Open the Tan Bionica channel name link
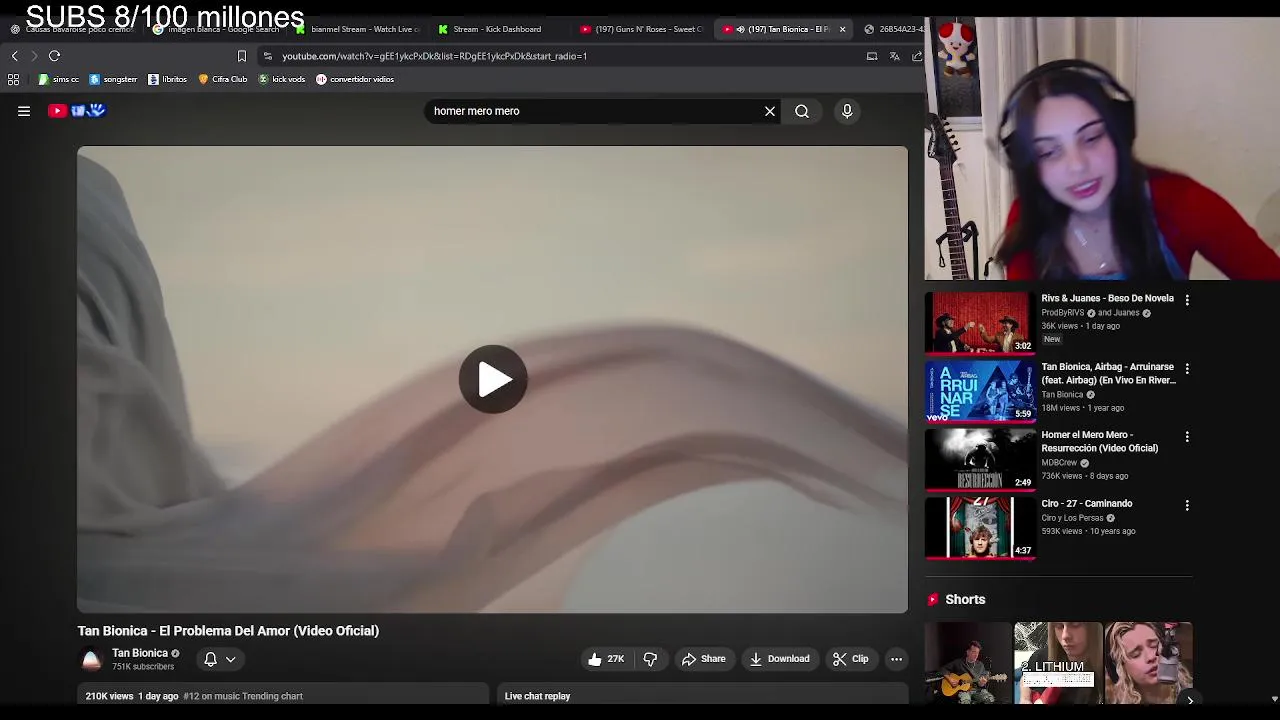1280x720 pixels. (140, 653)
